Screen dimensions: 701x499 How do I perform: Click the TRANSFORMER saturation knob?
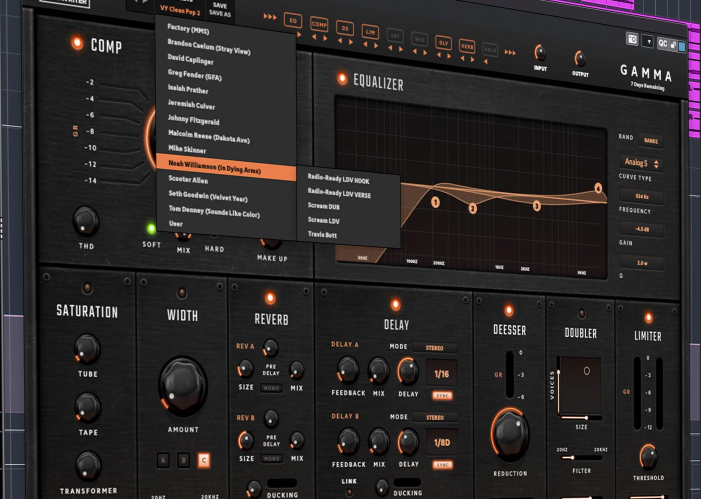(88, 465)
